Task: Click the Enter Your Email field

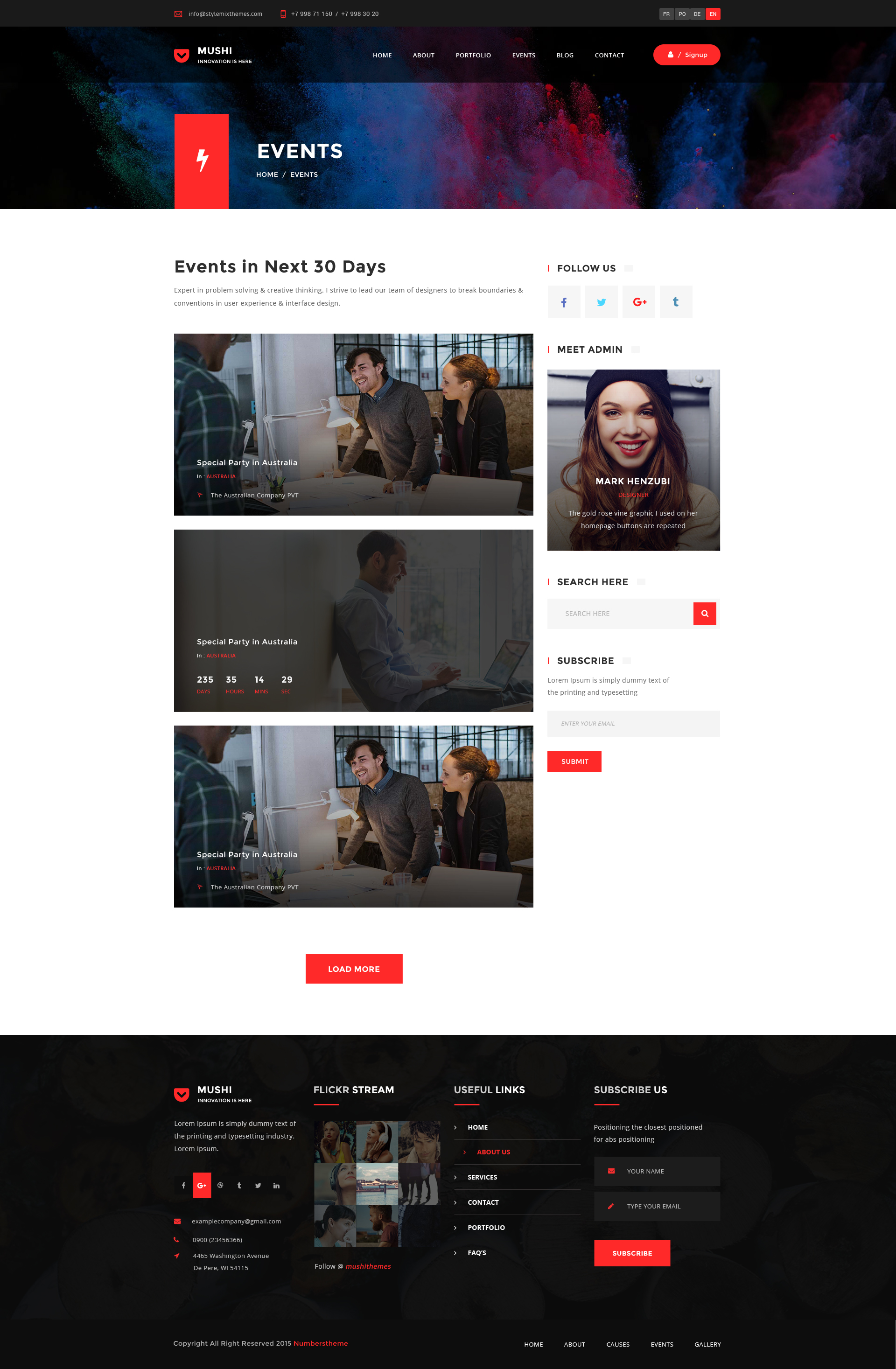Action: (633, 723)
